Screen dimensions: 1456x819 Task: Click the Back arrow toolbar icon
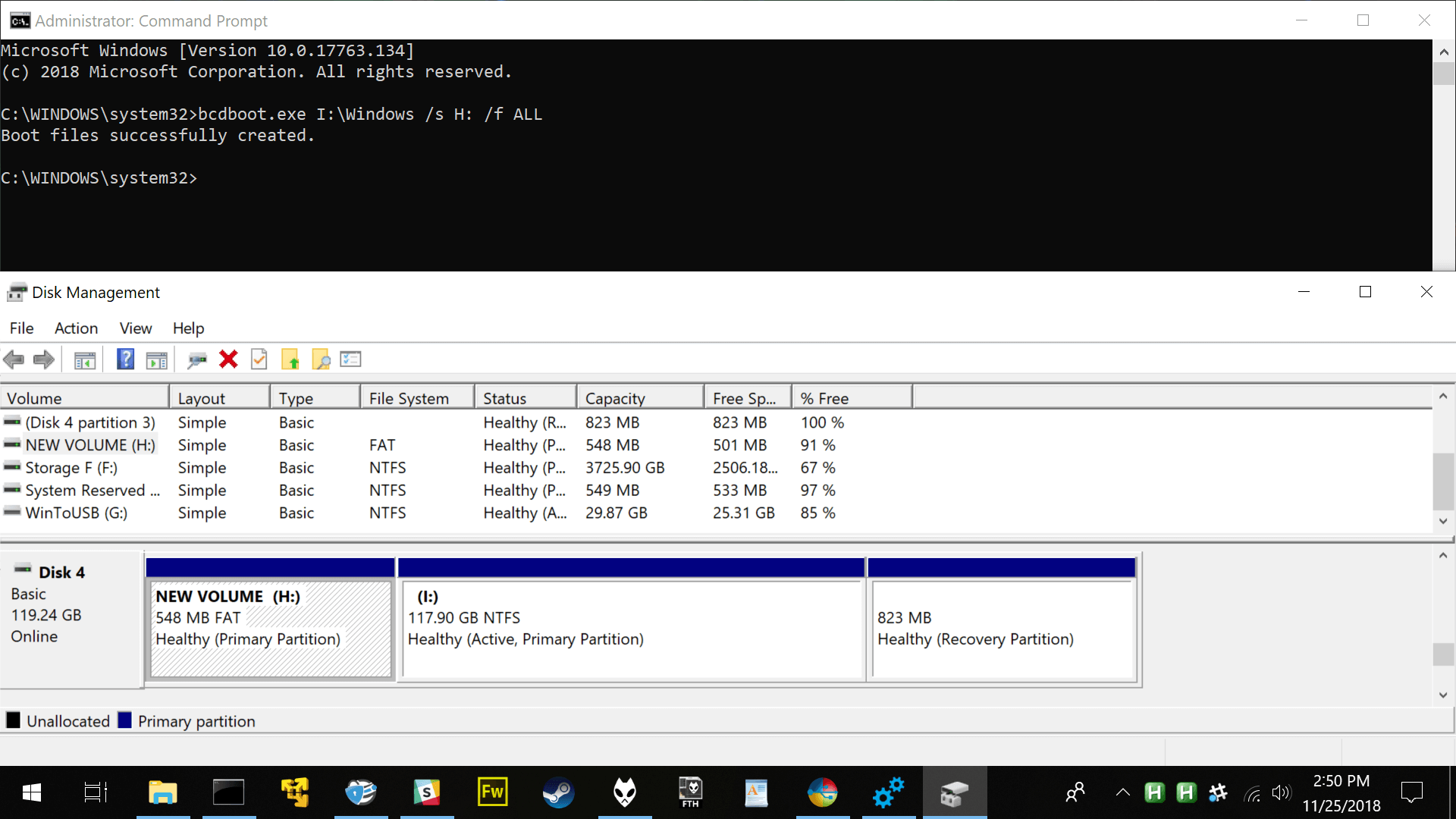(x=14, y=359)
